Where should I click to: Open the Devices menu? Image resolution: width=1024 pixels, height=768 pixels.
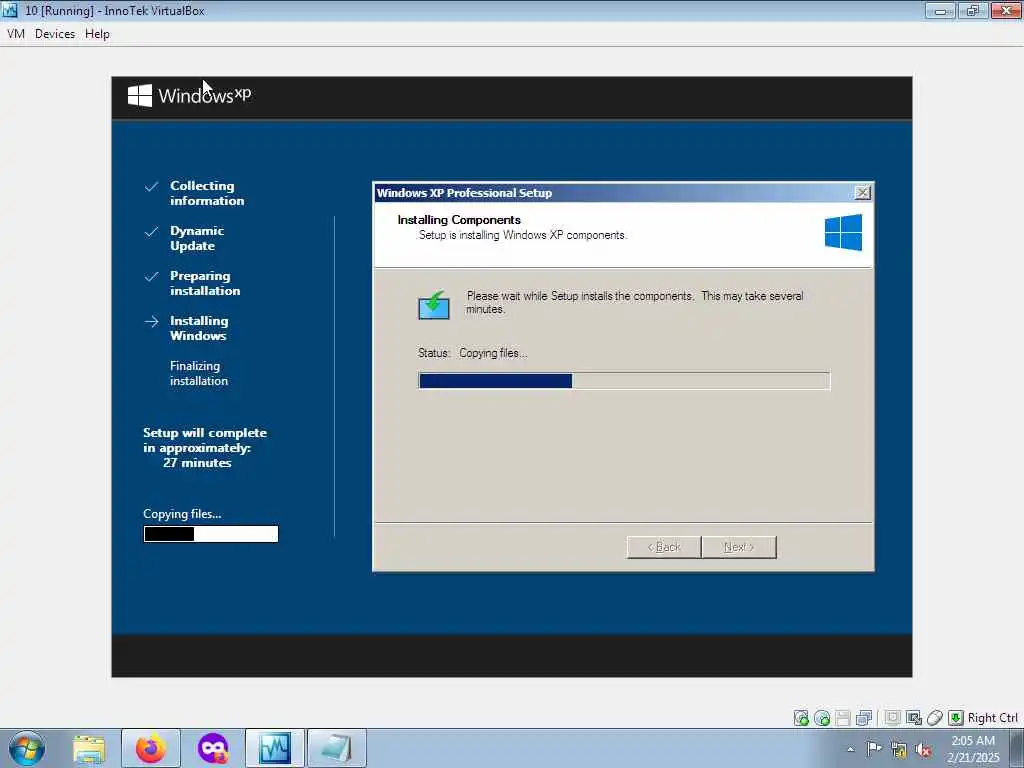(x=55, y=34)
